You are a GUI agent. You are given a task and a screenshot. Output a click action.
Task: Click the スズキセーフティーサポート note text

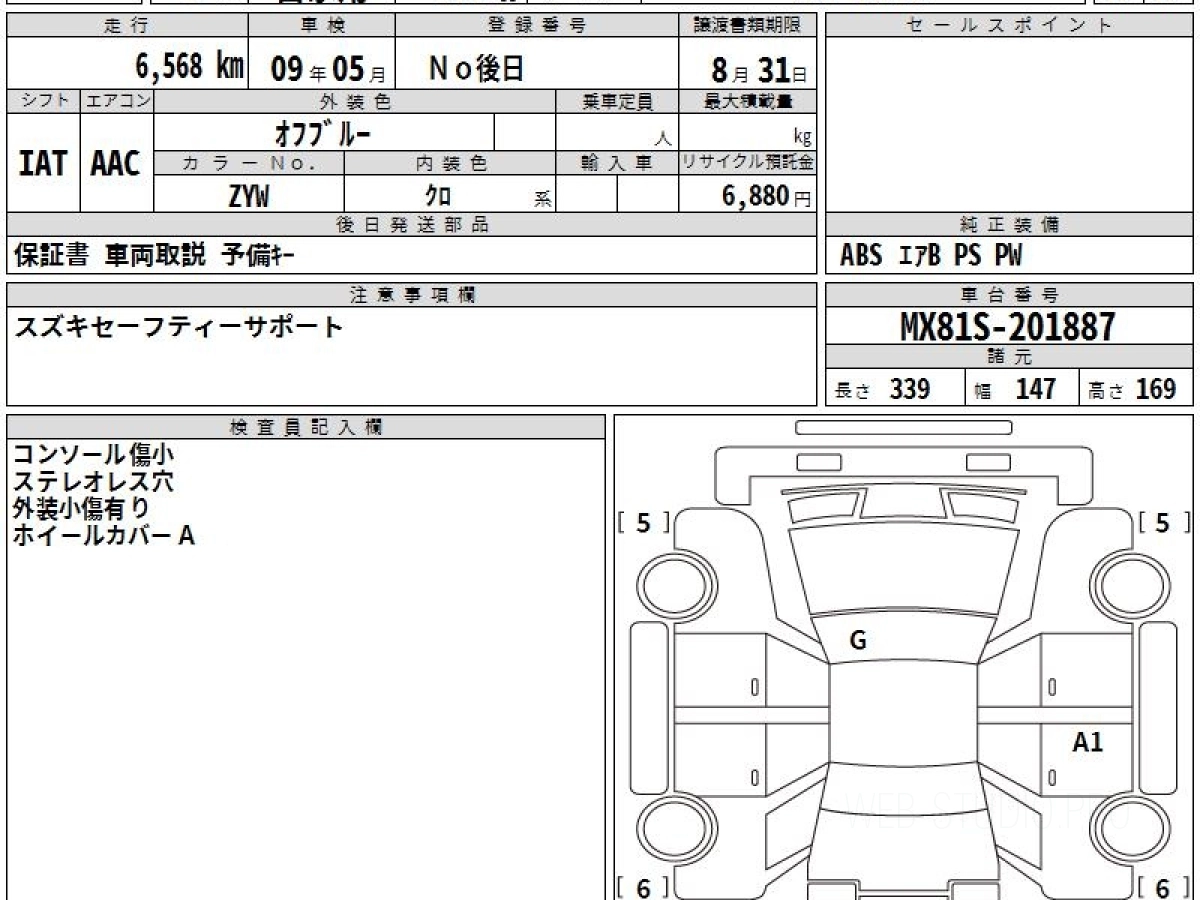click(x=178, y=327)
